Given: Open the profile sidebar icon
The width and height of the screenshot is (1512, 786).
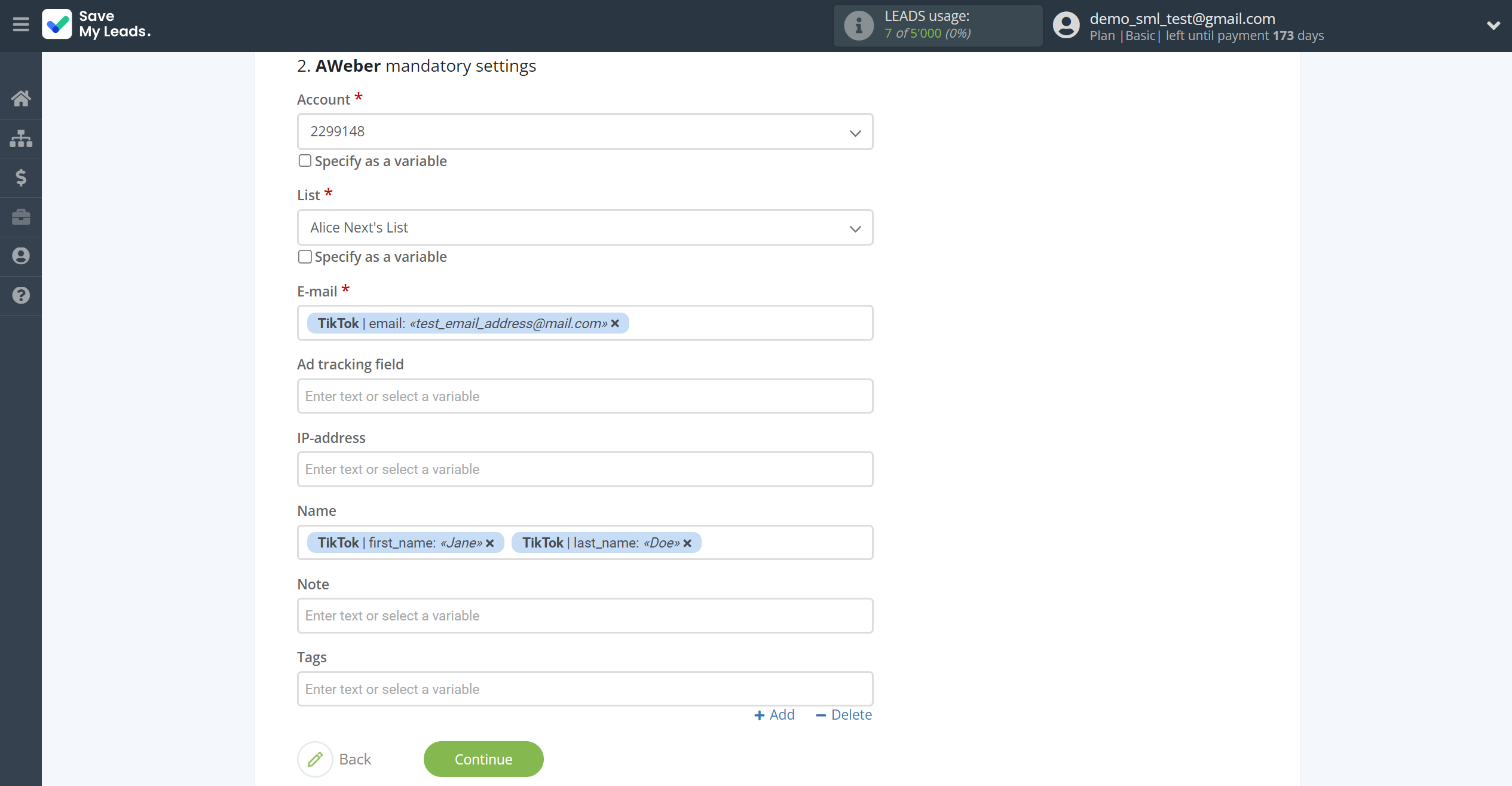Looking at the screenshot, I should [x=21, y=256].
